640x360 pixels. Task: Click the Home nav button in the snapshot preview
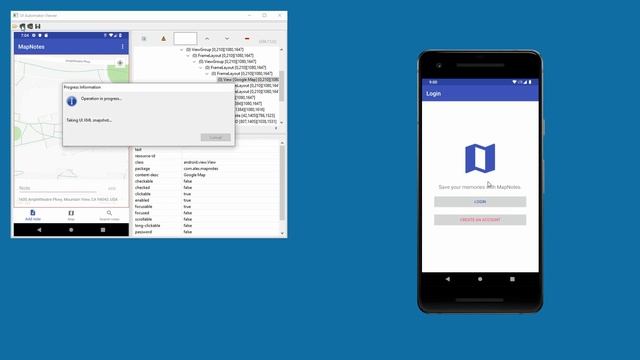[x=71, y=230]
